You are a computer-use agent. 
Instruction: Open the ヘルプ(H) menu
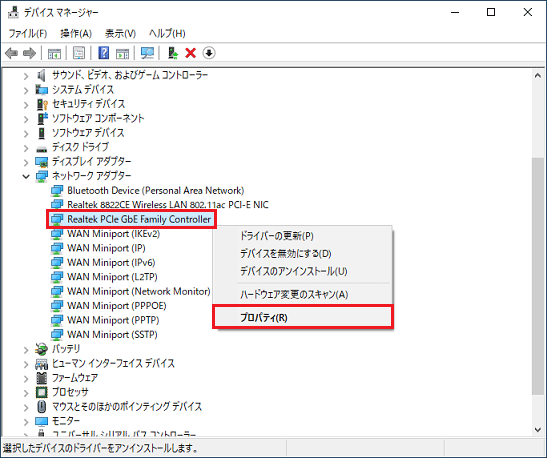click(x=167, y=33)
